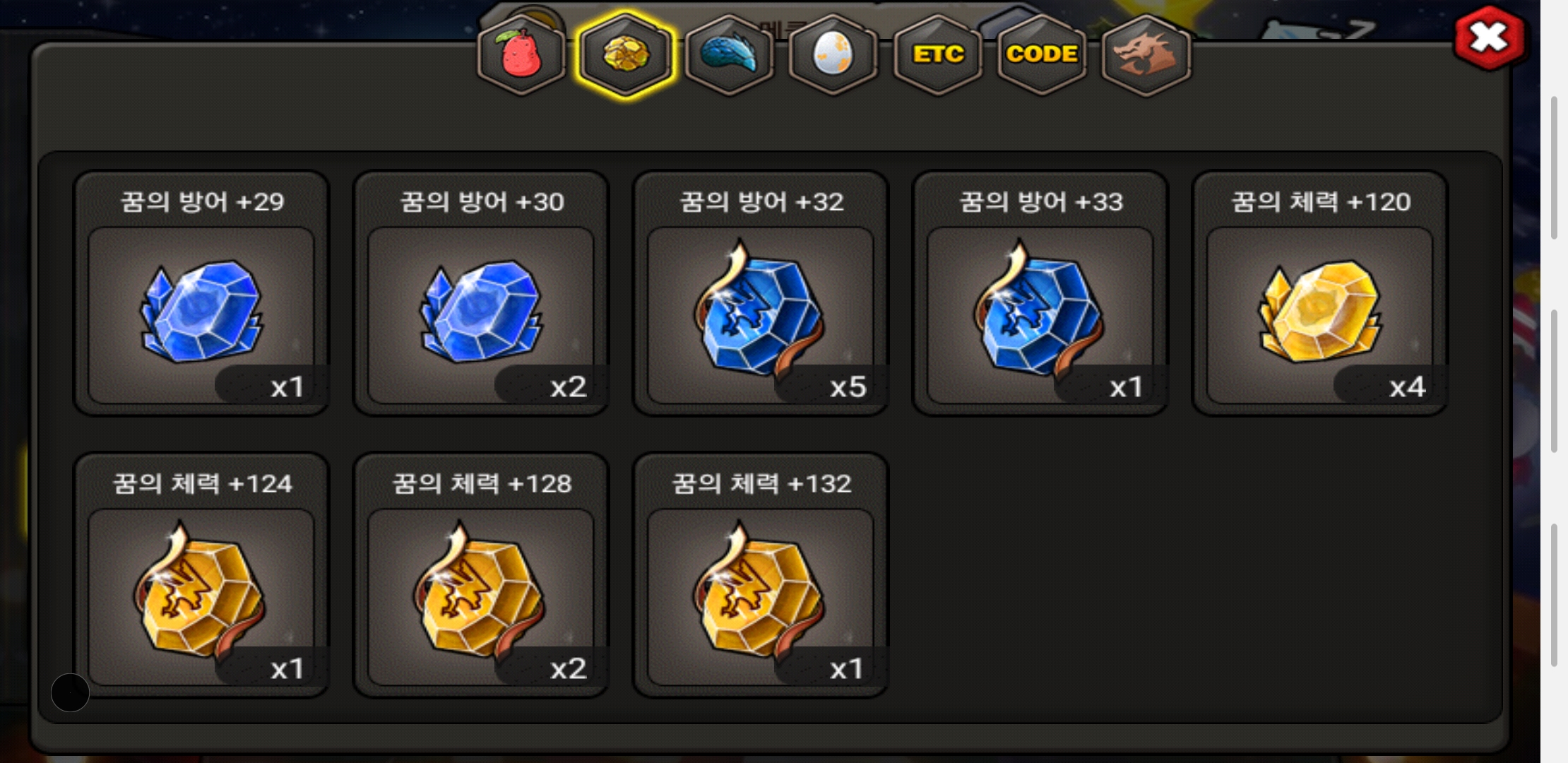Choose the 꿈의 방어 +32 dragon gem

tap(761, 293)
